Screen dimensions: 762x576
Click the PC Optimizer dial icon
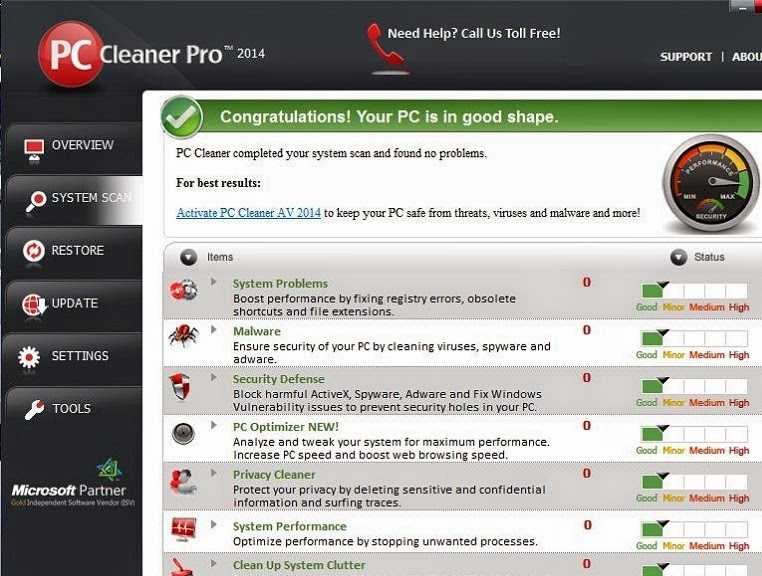pyautogui.click(x=184, y=433)
